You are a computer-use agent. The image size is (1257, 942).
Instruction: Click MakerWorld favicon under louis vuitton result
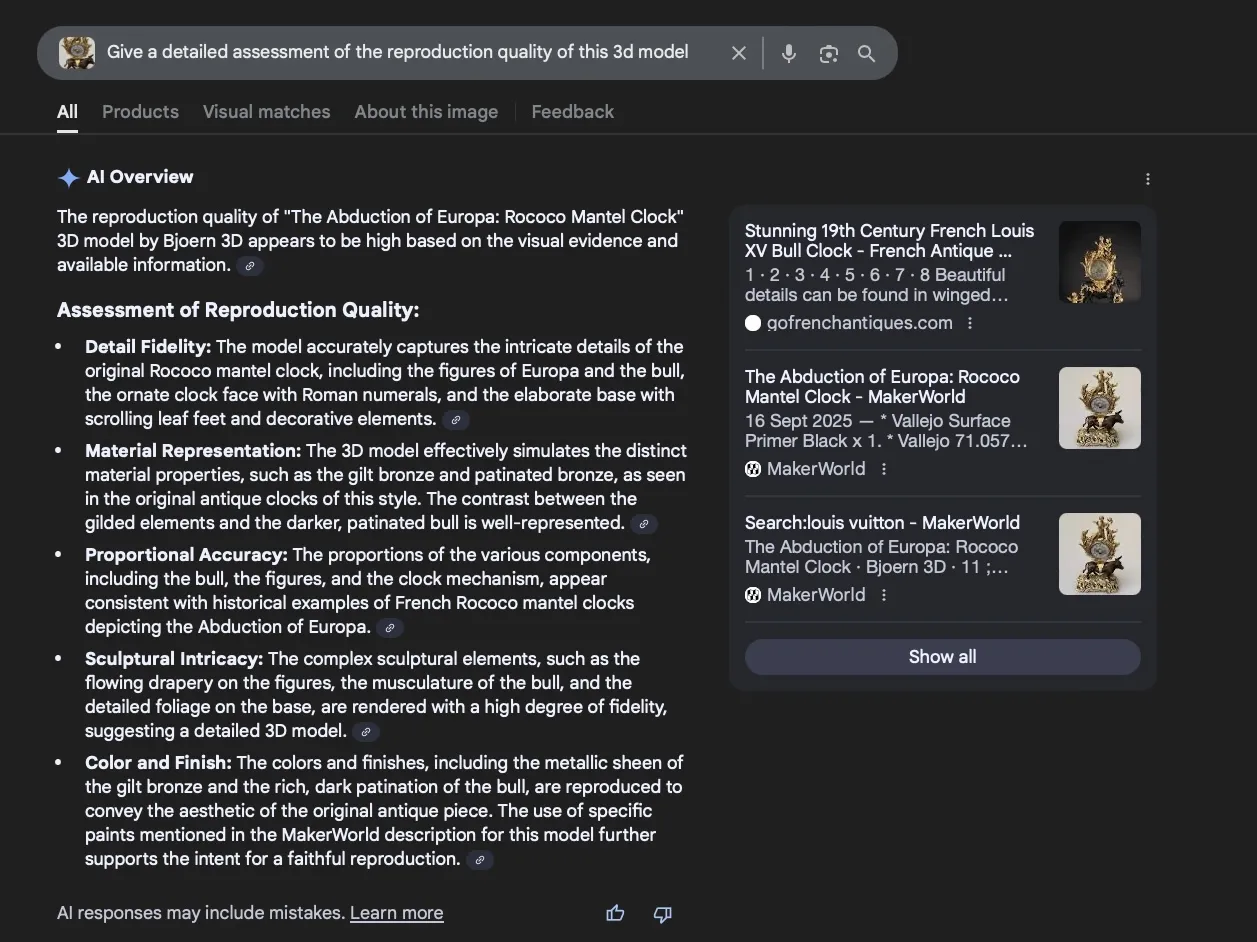click(x=753, y=595)
